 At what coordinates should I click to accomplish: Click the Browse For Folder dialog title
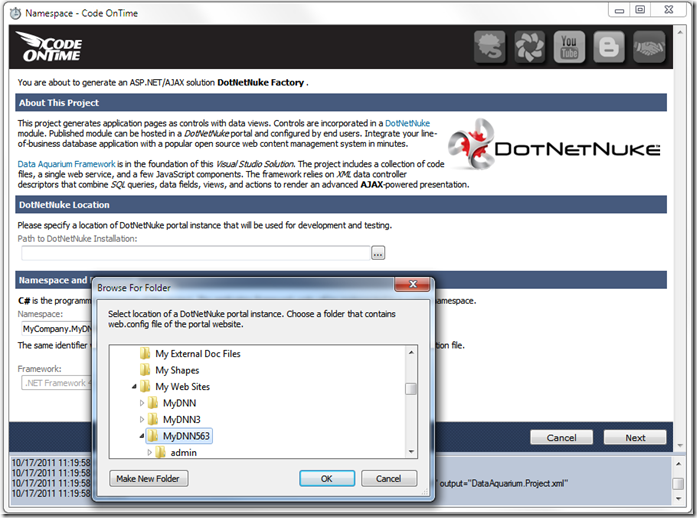(134, 288)
